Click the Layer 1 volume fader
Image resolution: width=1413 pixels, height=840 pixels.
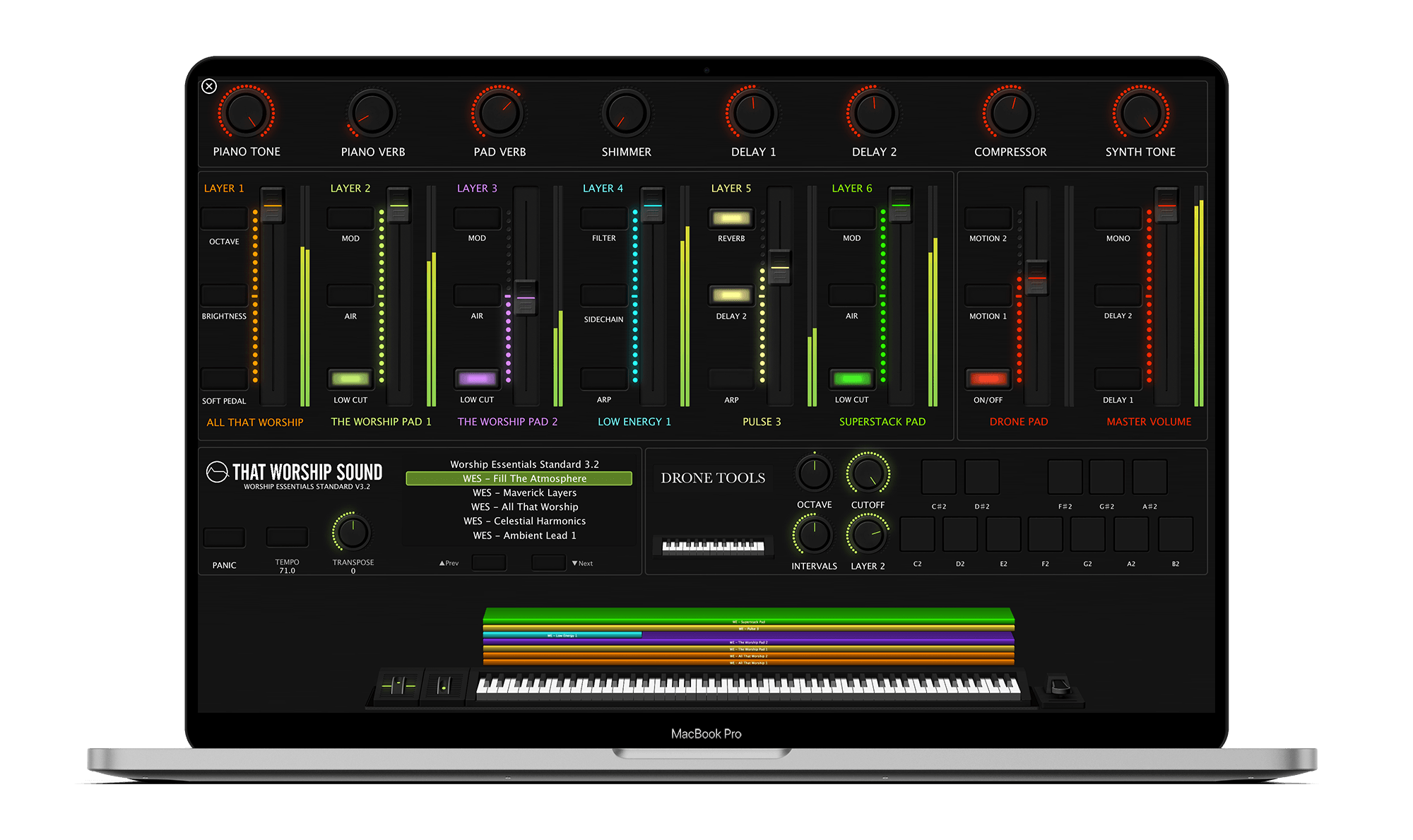(x=272, y=206)
